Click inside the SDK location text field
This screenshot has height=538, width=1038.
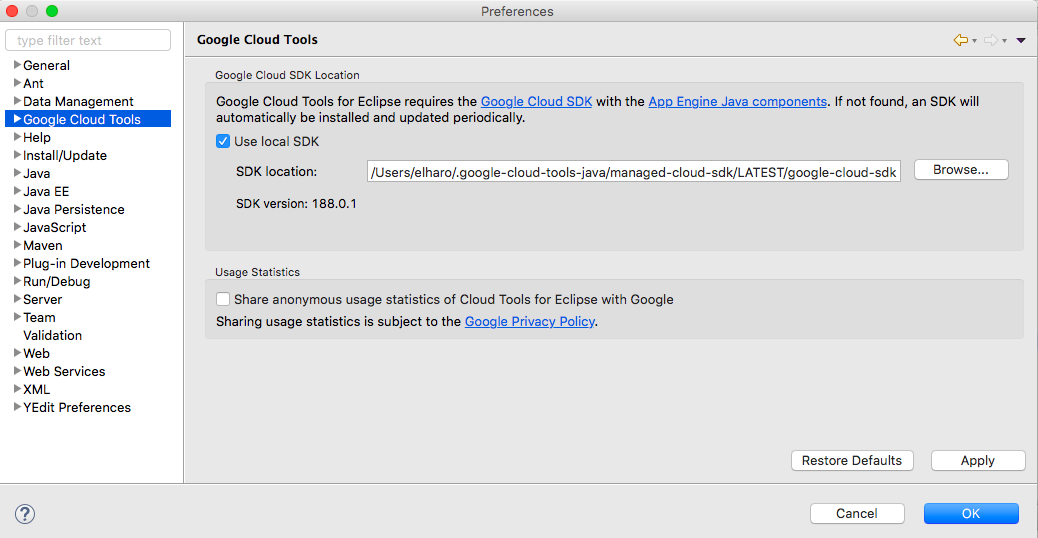(634, 172)
